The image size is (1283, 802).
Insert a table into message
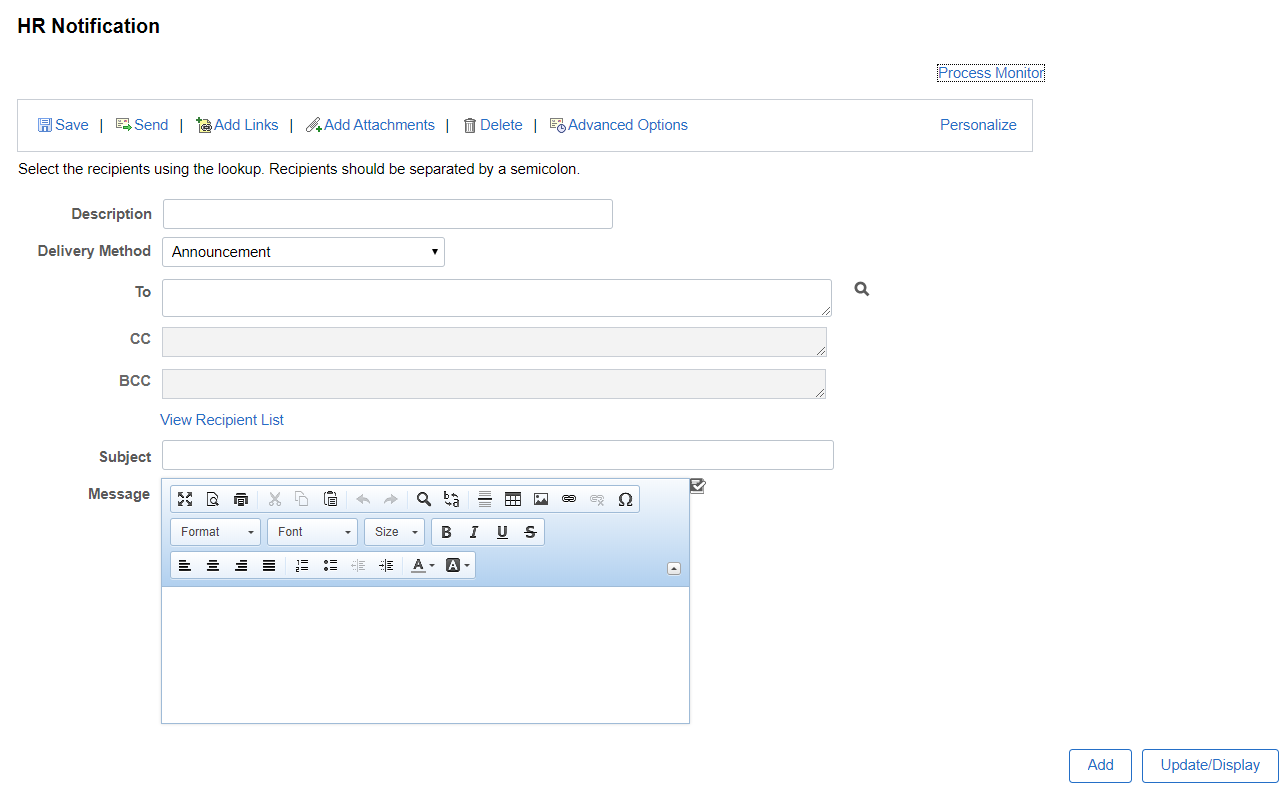pos(513,499)
